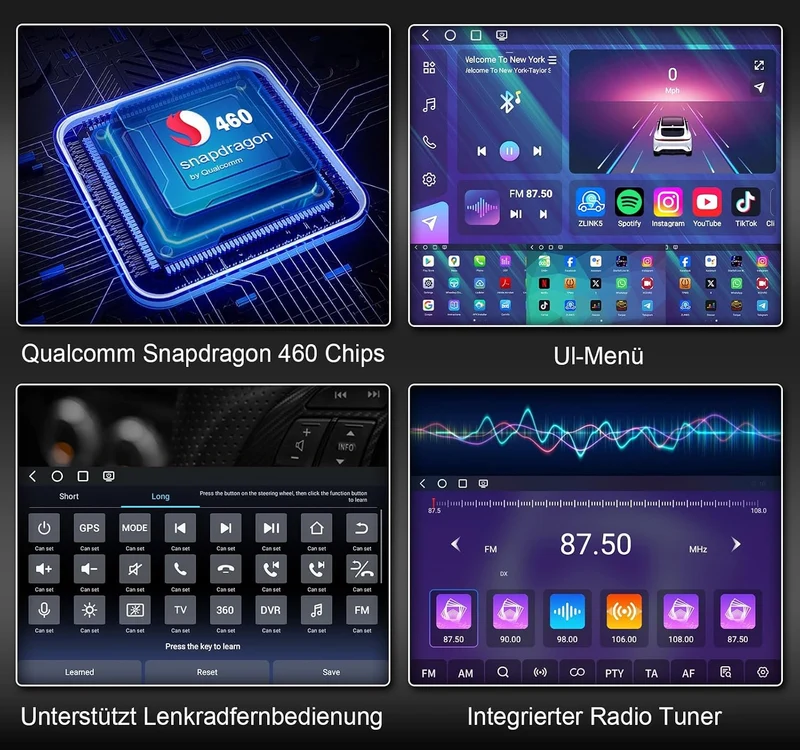Open settings gear in the UI menu sidebar
800x750 pixels.
pos(430,180)
